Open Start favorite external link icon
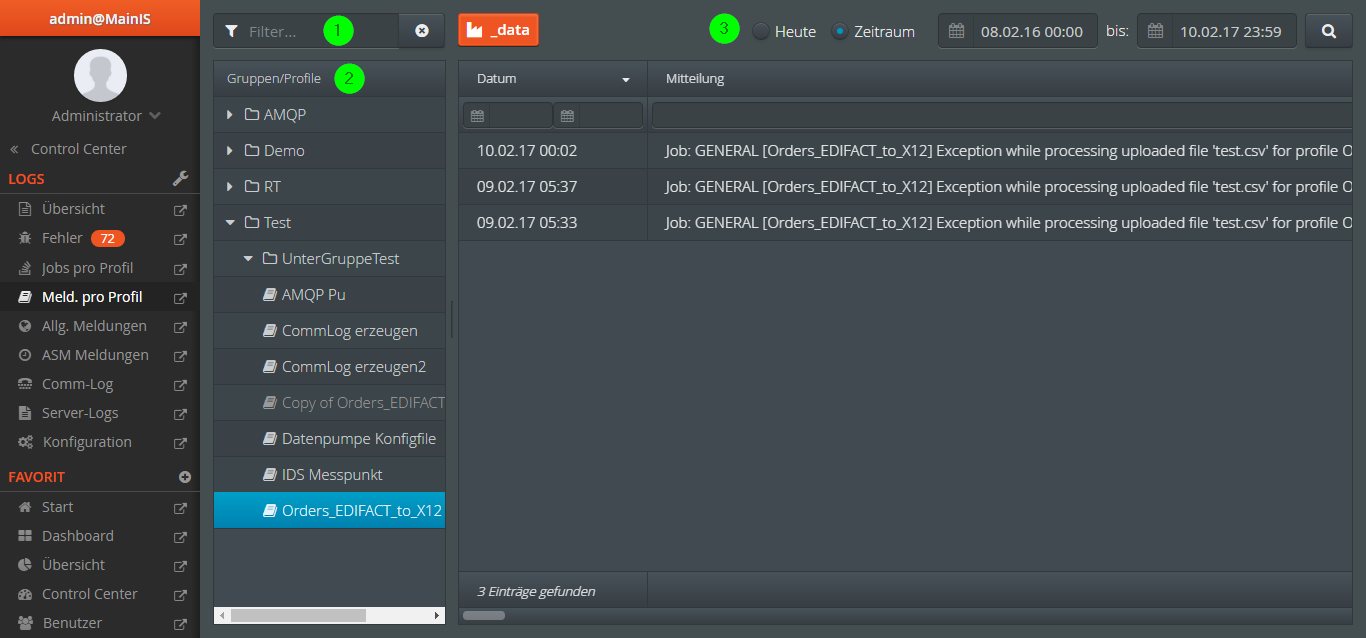 [x=181, y=508]
